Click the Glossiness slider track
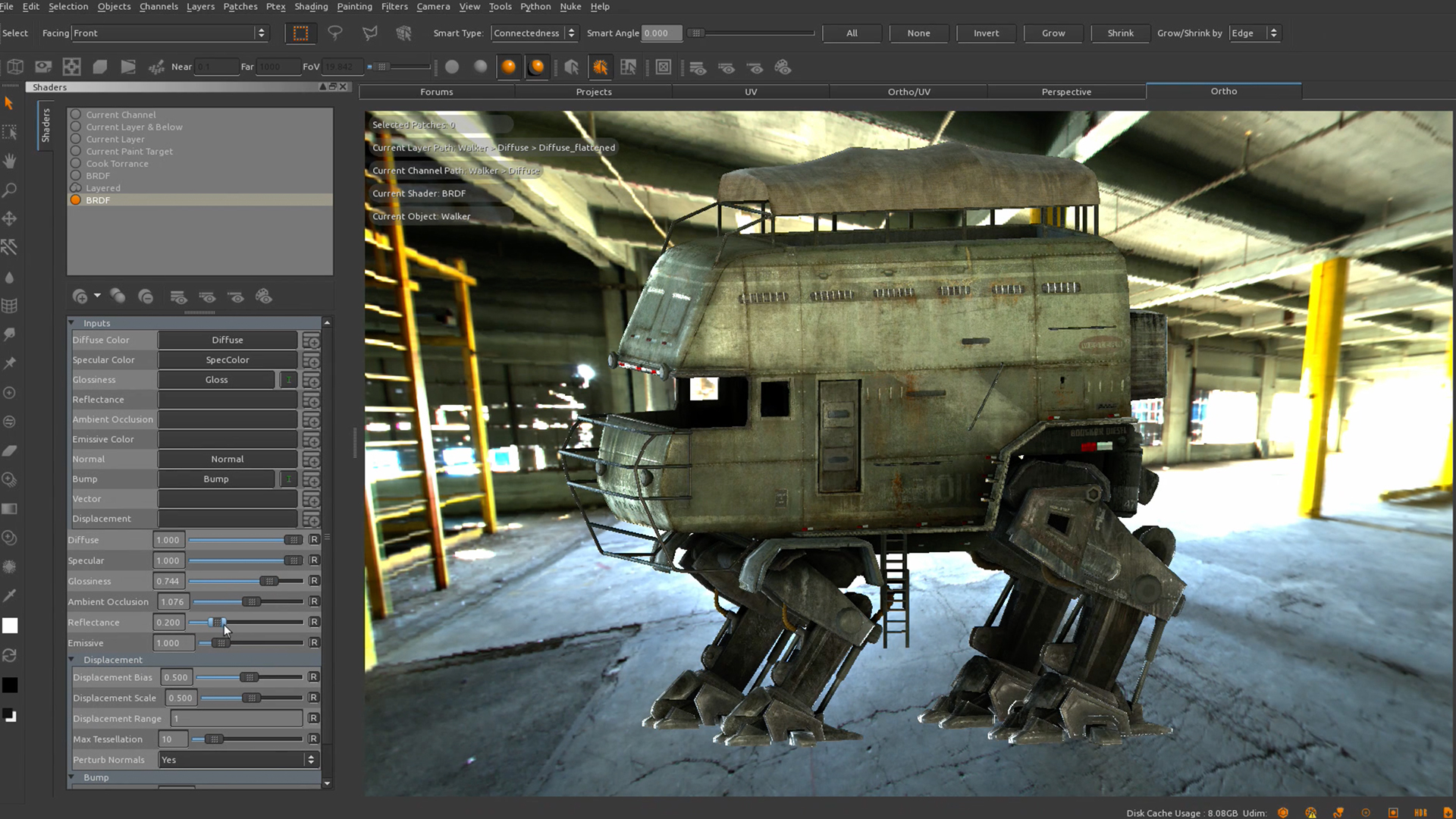Viewport: 1456px width, 819px height. 246,581
